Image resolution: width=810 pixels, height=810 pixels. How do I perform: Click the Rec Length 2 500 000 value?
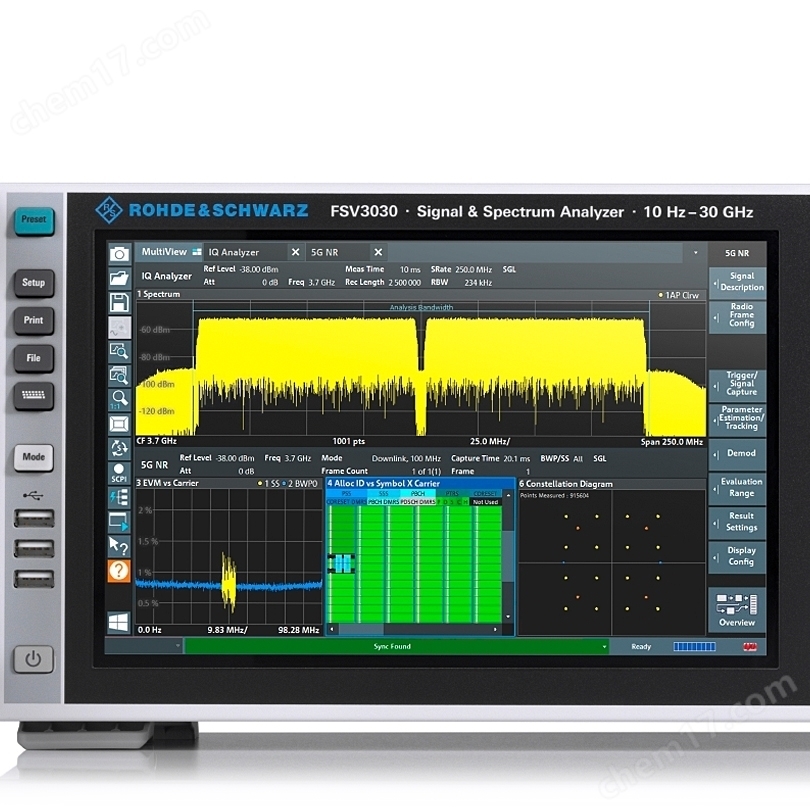pos(404,283)
